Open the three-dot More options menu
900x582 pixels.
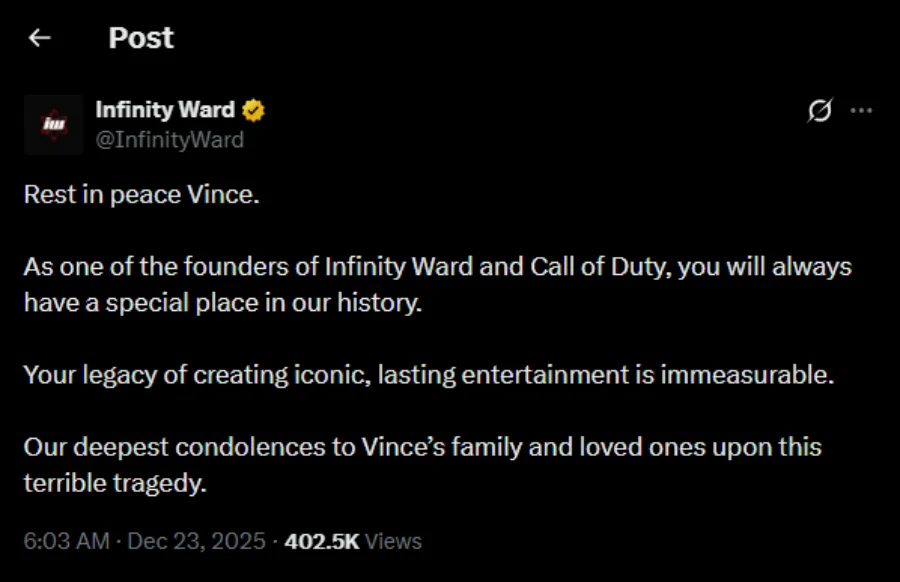coord(861,111)
